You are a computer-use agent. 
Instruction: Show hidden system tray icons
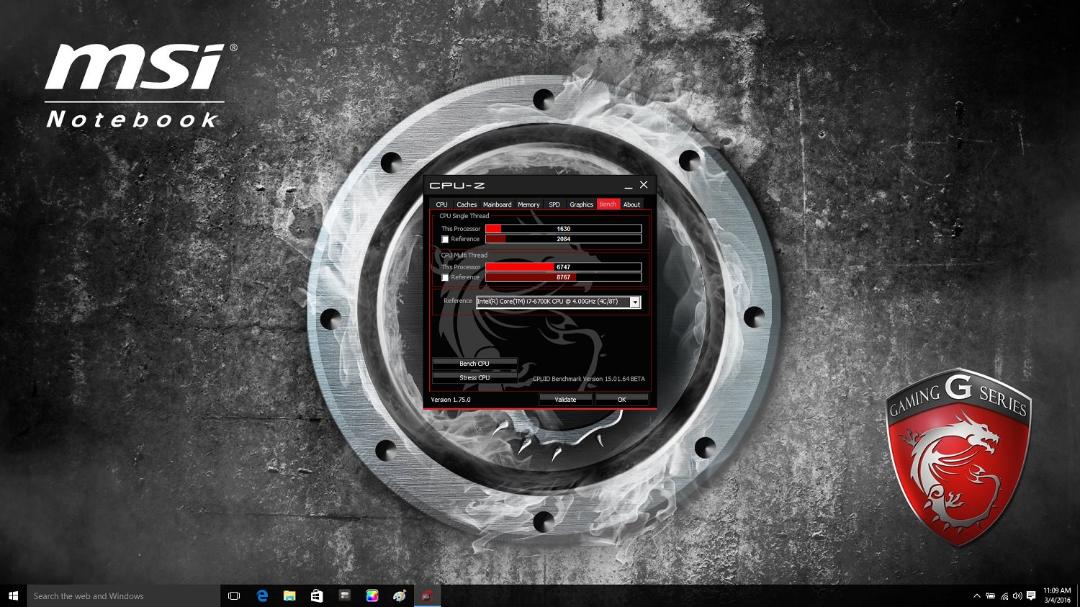pyautogui.click(x=976, y=596)
